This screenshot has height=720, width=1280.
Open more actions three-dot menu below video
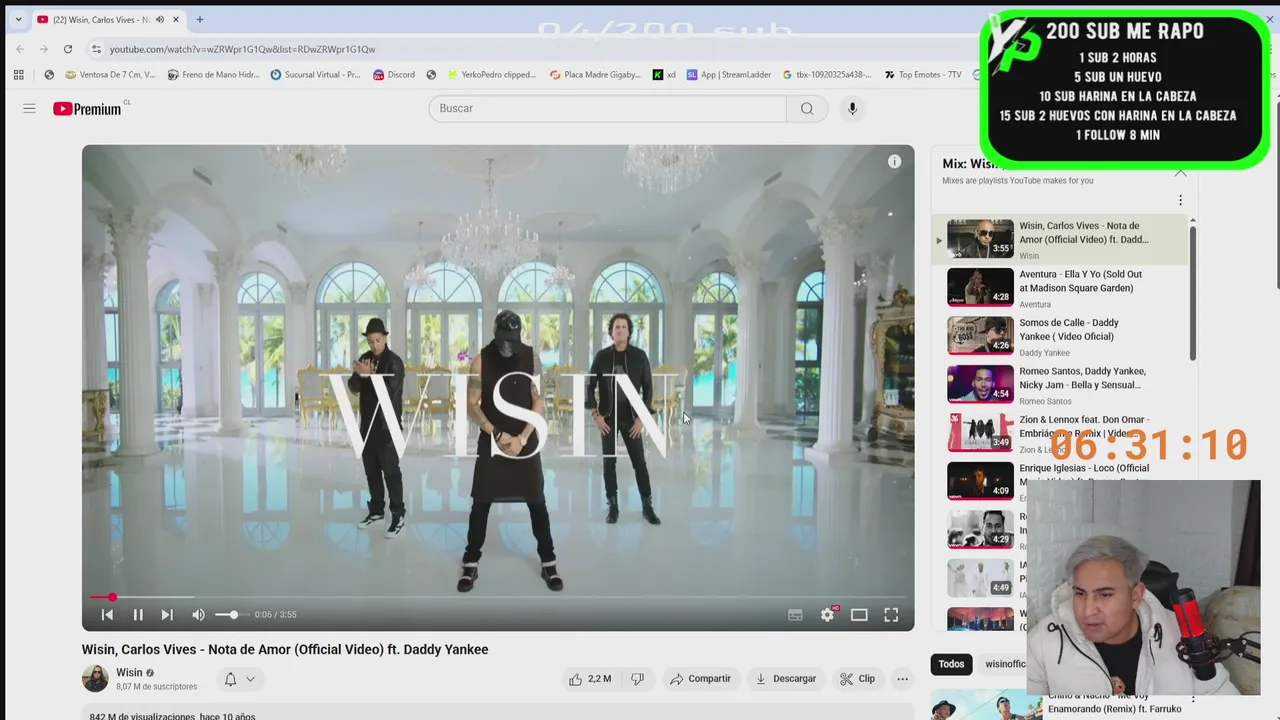[902, 679]
